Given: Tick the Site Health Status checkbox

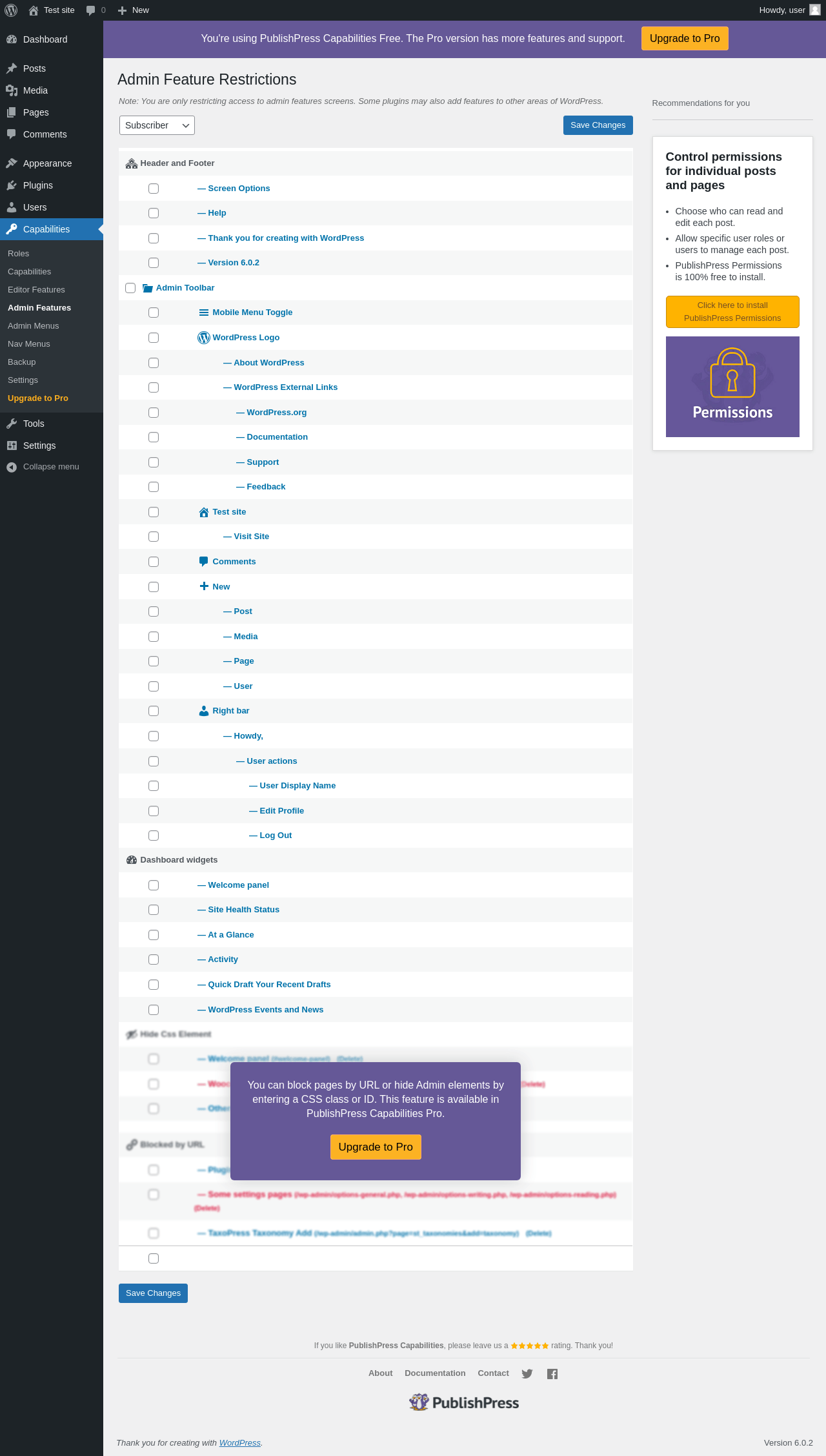Looking at the screenshot, I should pyautogui.click(x=154, y=910).
